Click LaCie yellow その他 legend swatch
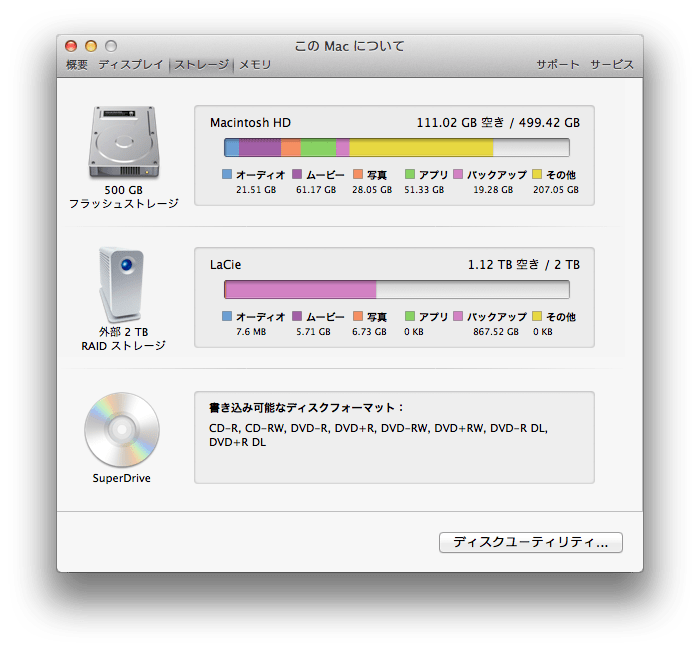 pos(537,316)
